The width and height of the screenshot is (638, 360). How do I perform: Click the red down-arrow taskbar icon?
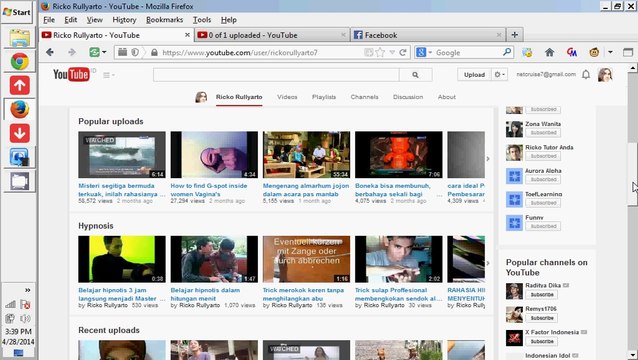pos(20,133)
